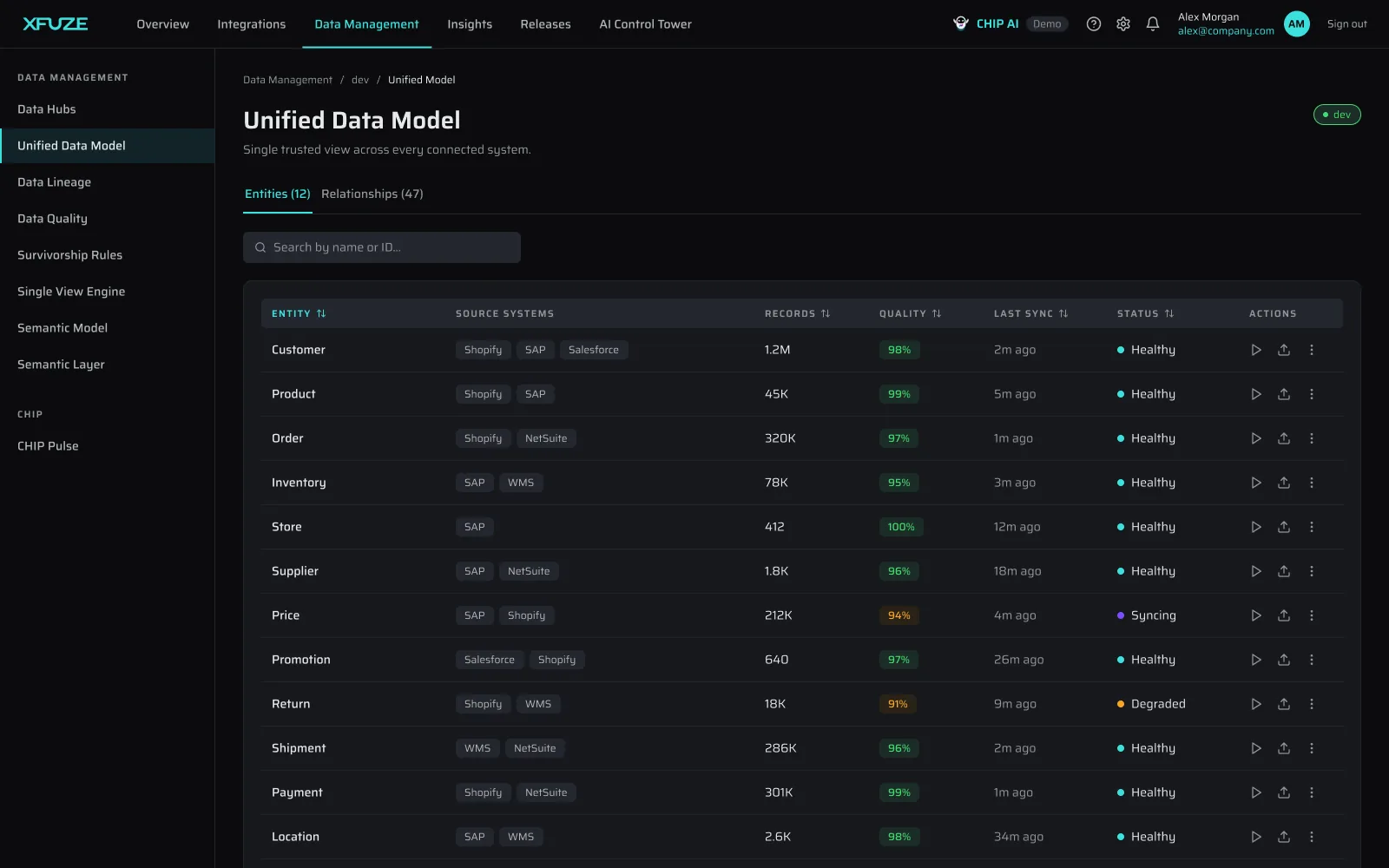Sort by Status column header
Screen dimensions: 1389x868
1145,313
